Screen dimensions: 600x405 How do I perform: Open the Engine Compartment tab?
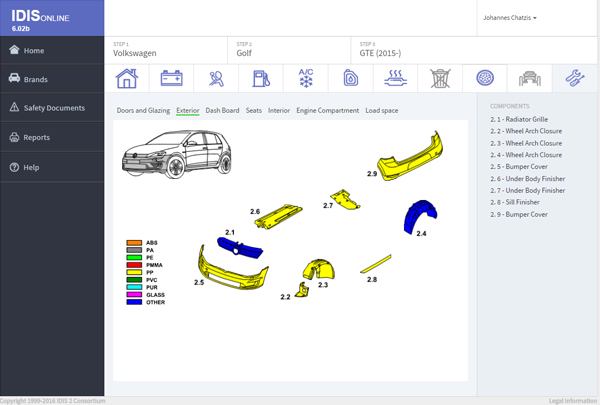tap(328, 110)
